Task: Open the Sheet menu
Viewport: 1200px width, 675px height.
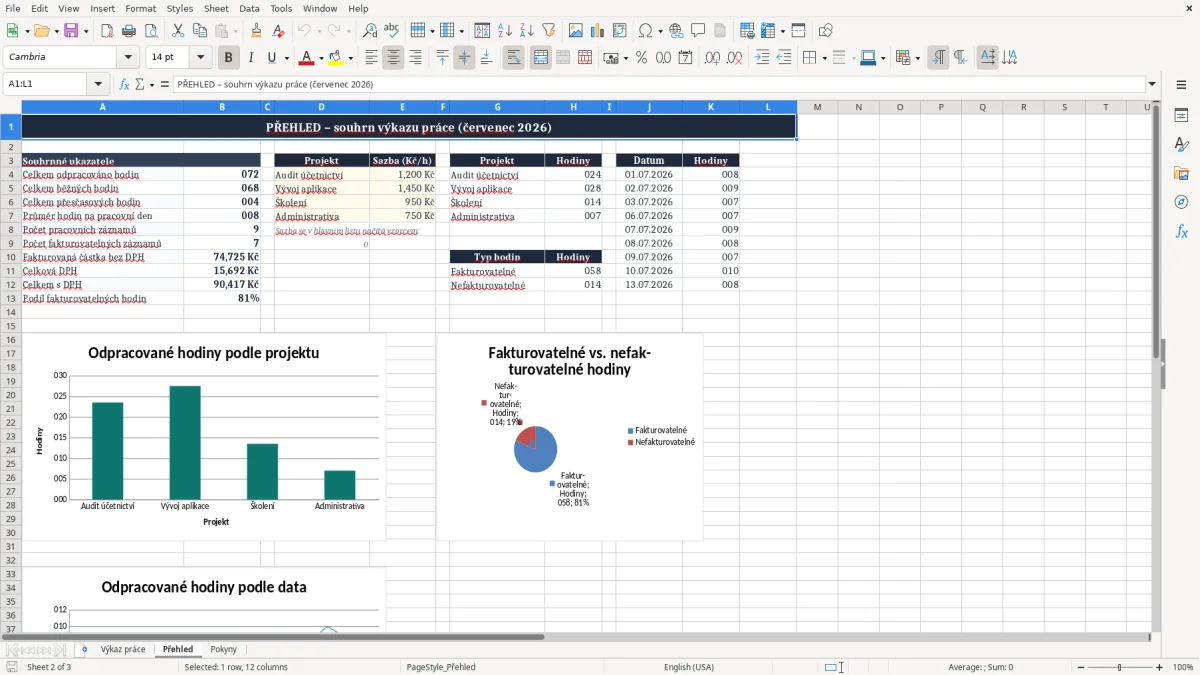Action: [216, 8]
